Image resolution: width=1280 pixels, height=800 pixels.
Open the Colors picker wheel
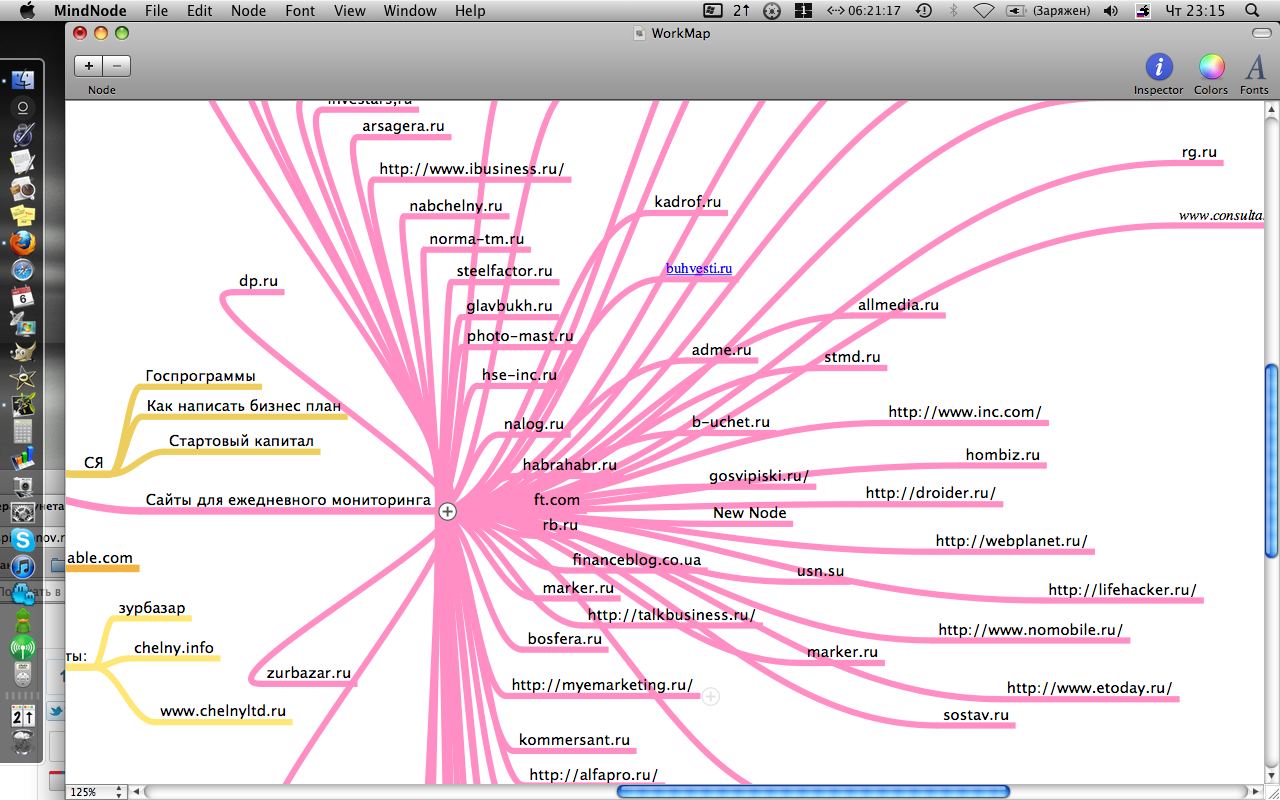(1211, 68)
